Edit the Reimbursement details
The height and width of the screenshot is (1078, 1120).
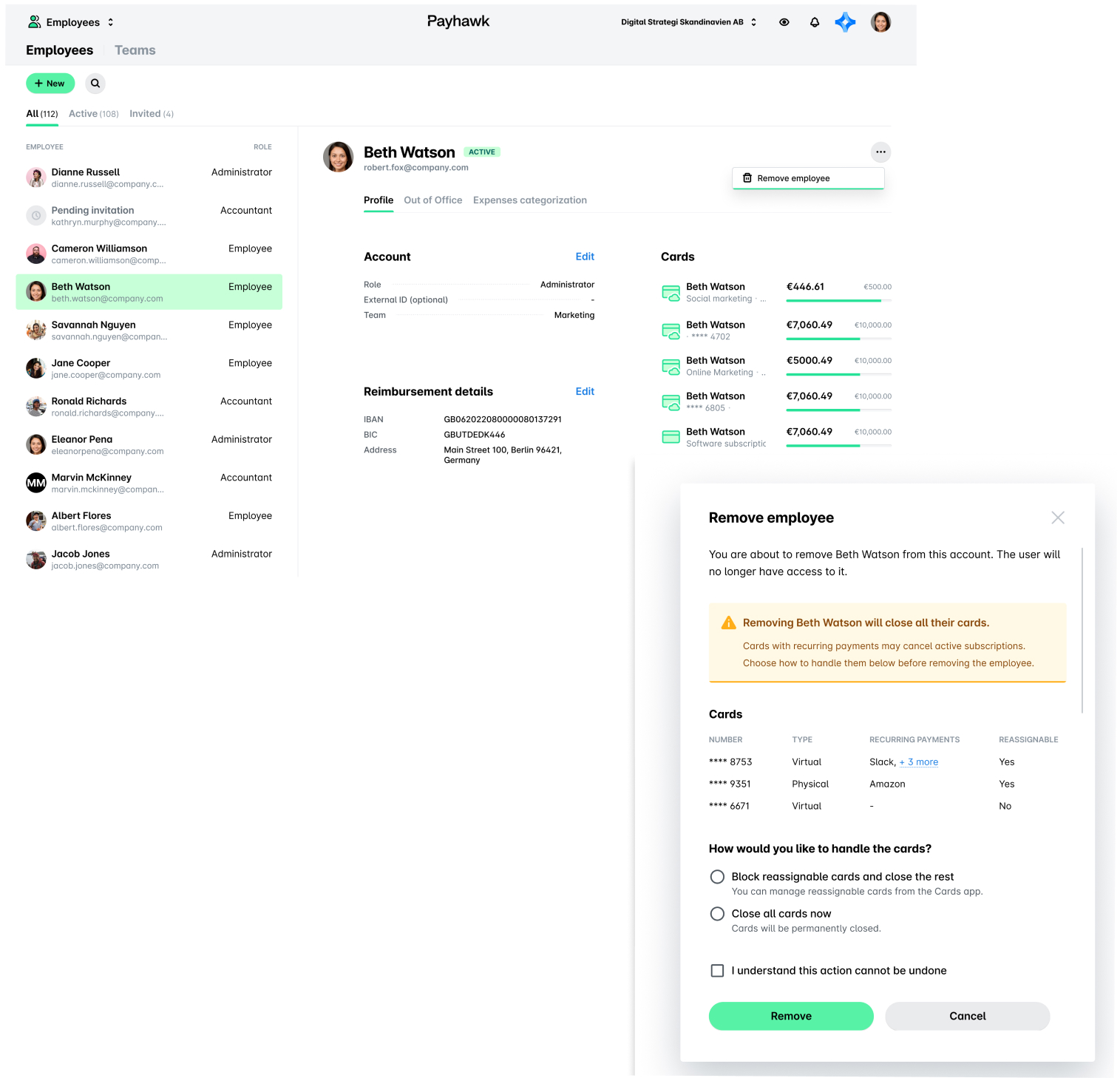pos(585,392)
